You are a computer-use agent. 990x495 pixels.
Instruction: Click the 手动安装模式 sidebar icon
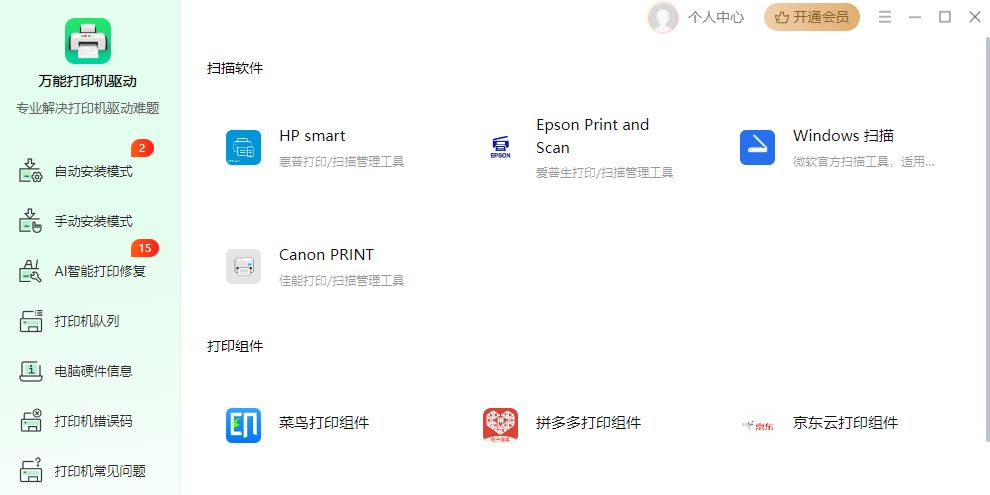[x=31, y=221]
